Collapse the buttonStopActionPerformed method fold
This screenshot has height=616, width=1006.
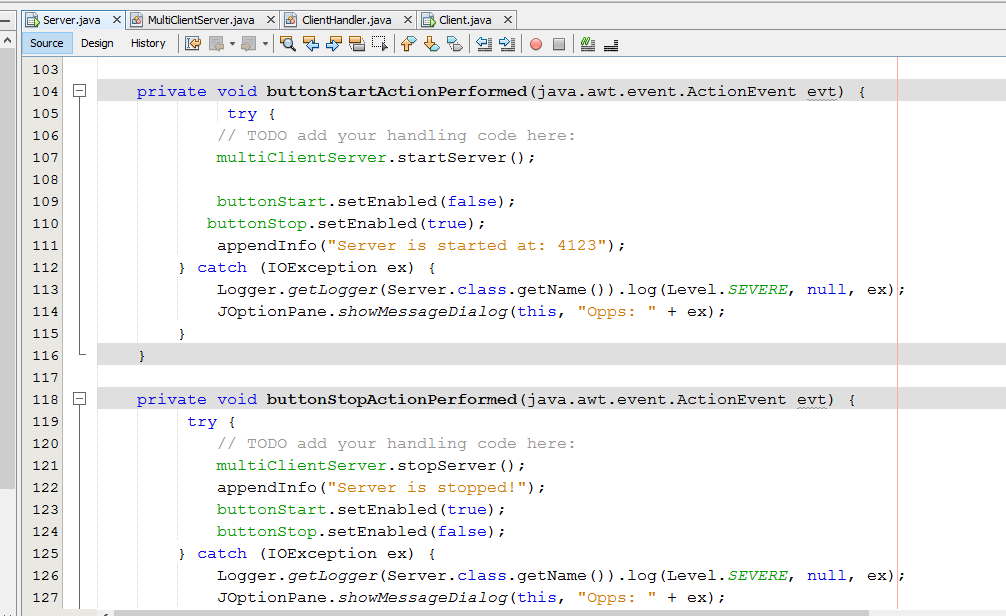(79, 399)
